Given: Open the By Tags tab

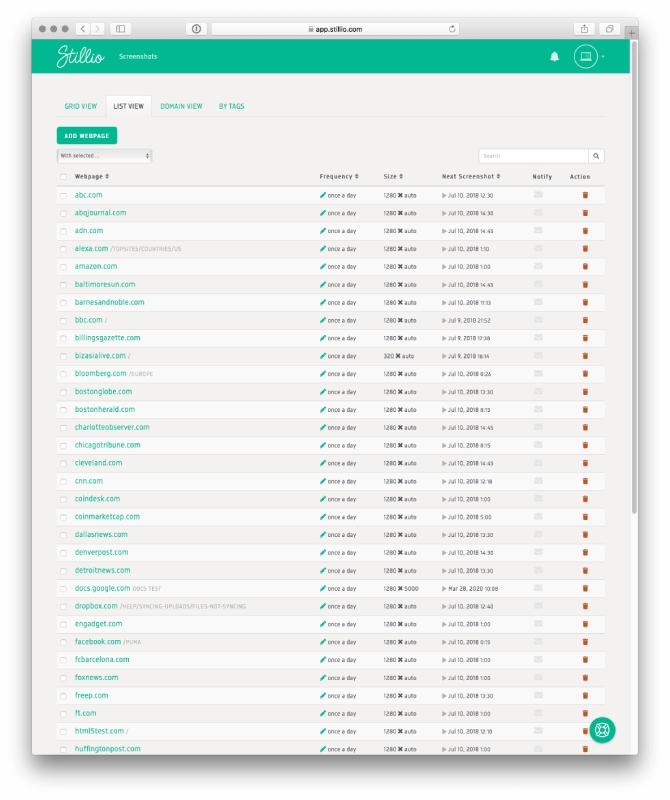Looking at the screenshot, I should [232, 106].
